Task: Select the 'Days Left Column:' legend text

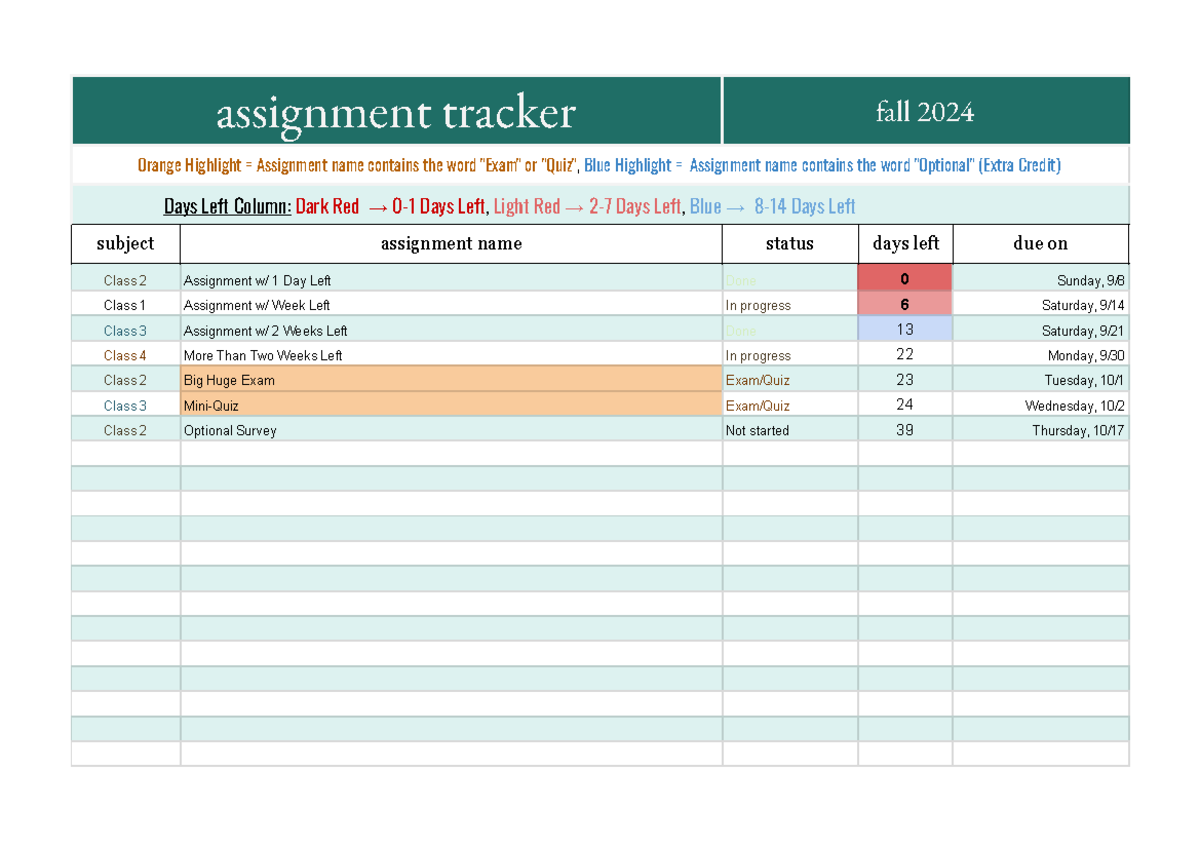Action: [224, 206]
